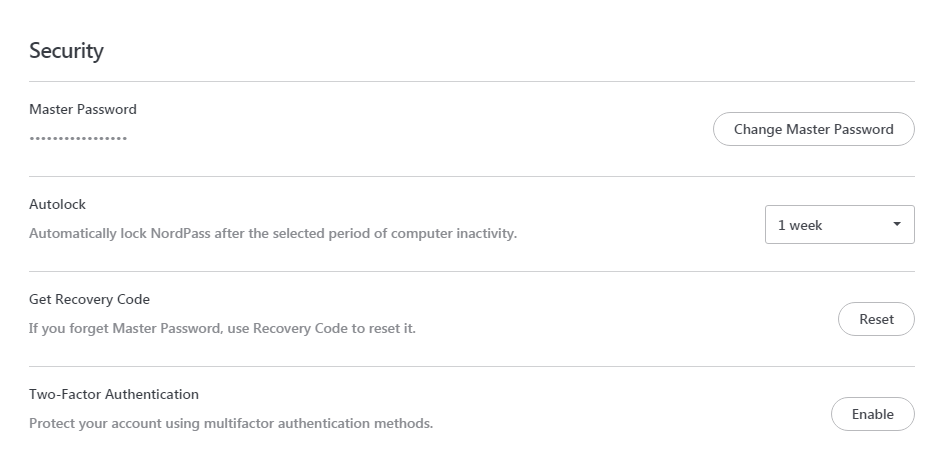The width and height of the screenshot is (941, 475).
Task: Click the multifactor authentication description text
Action: (x=231, y=423)
